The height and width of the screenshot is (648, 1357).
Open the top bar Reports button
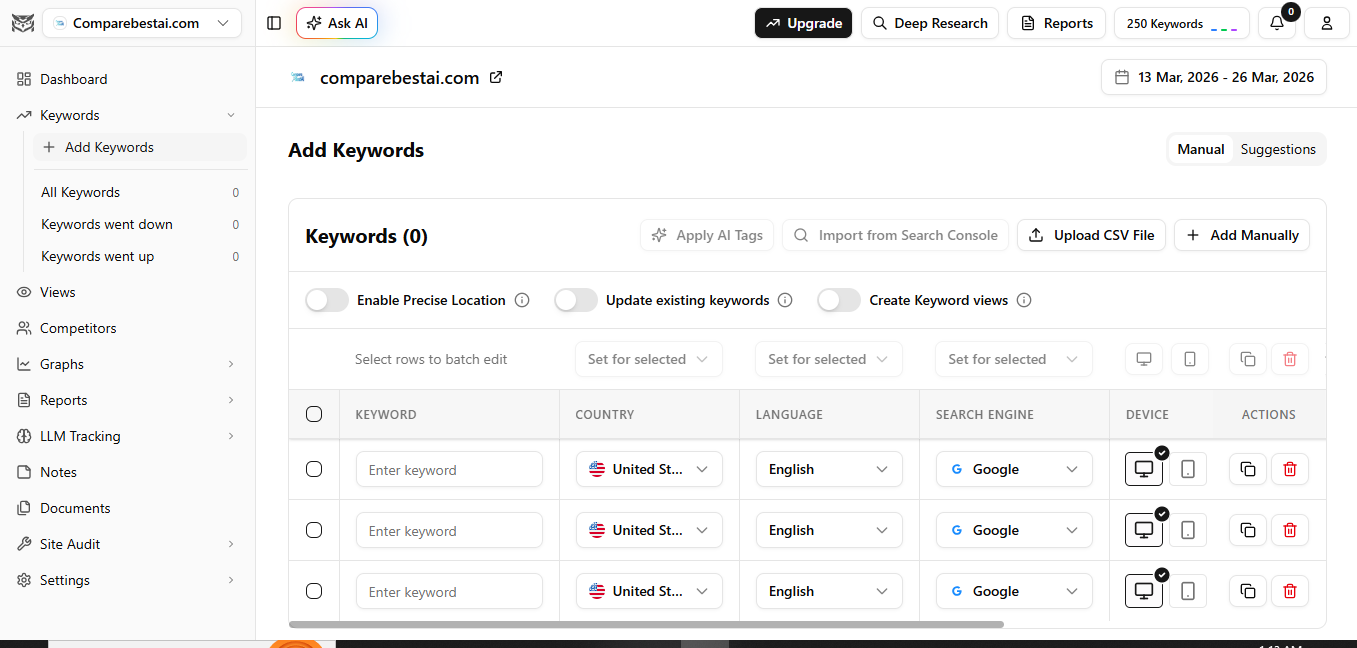click(x=1056, y=23)
